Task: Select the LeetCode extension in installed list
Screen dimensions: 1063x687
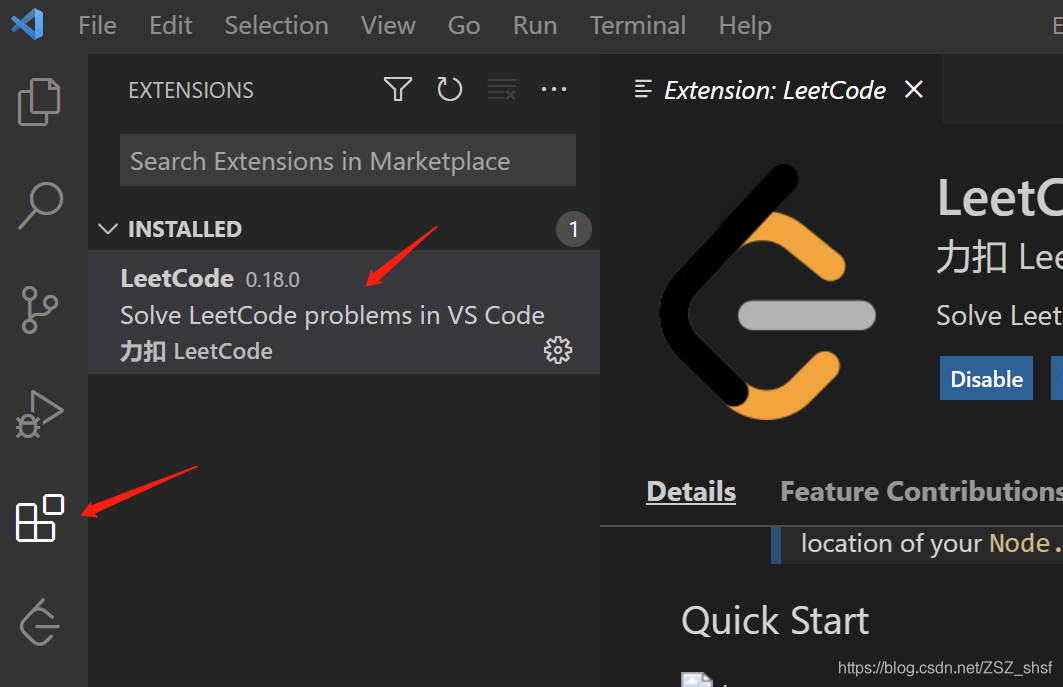Action: (344, 312)
